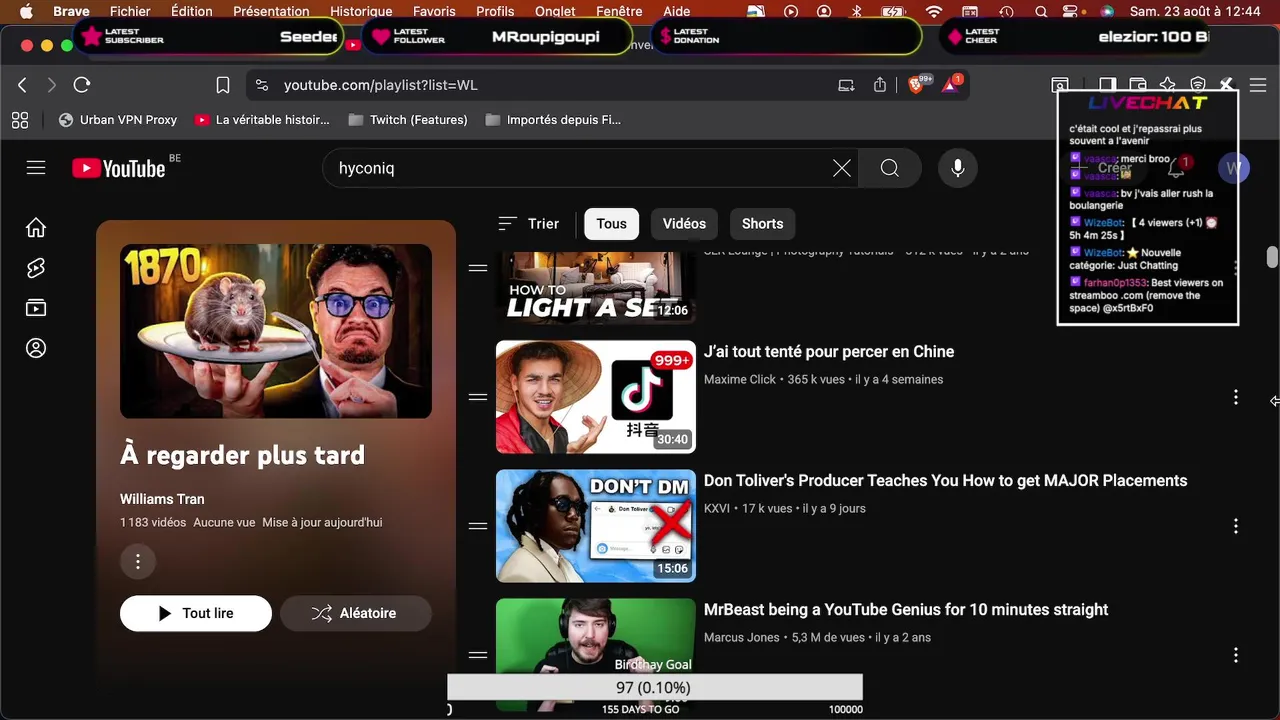Open the Trier sort dropdown
1280x720 pixels.
pyautogui.click(x=529, y=224)
